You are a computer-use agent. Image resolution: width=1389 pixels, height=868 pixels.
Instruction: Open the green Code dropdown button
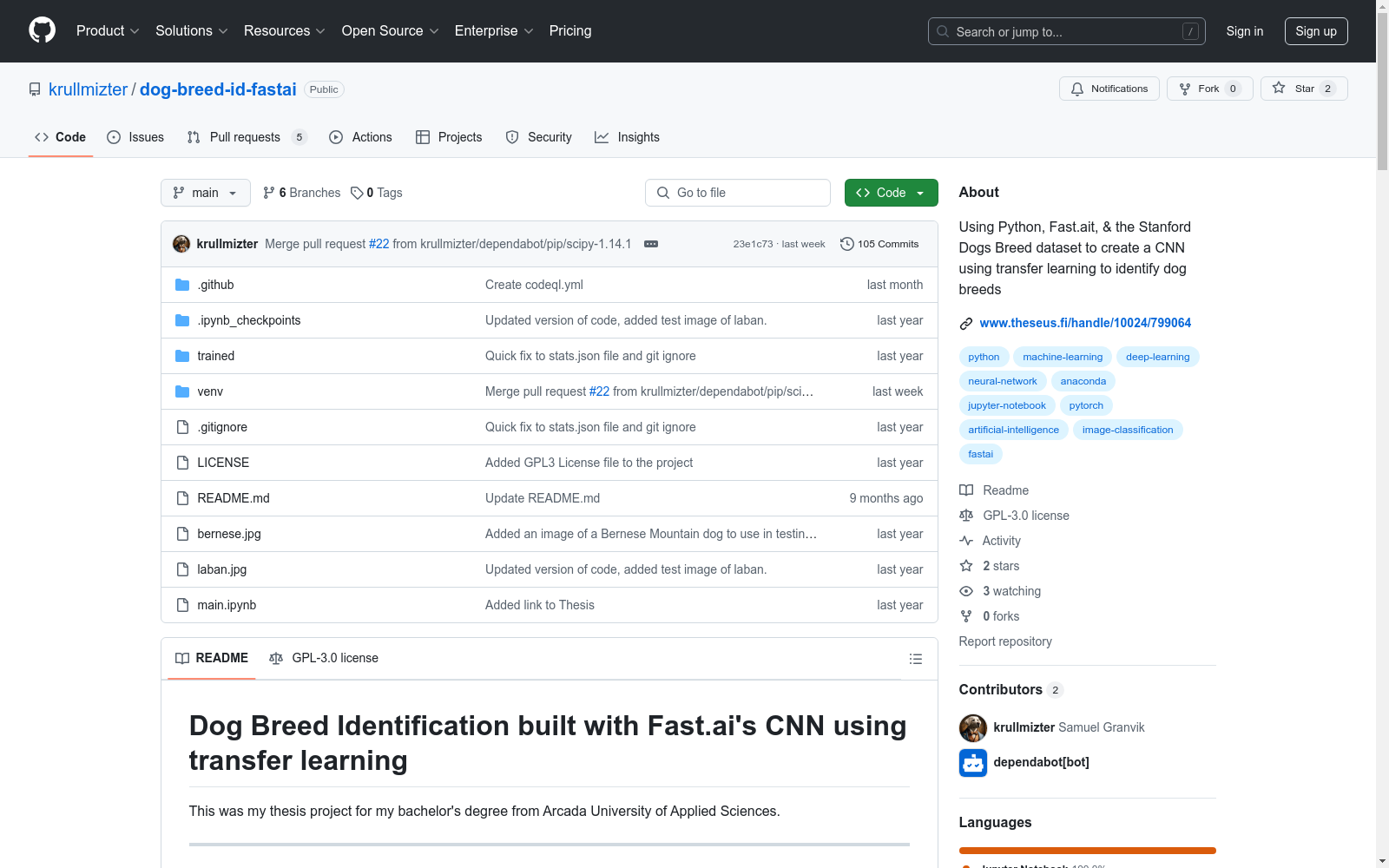click(x=892, y=193)
